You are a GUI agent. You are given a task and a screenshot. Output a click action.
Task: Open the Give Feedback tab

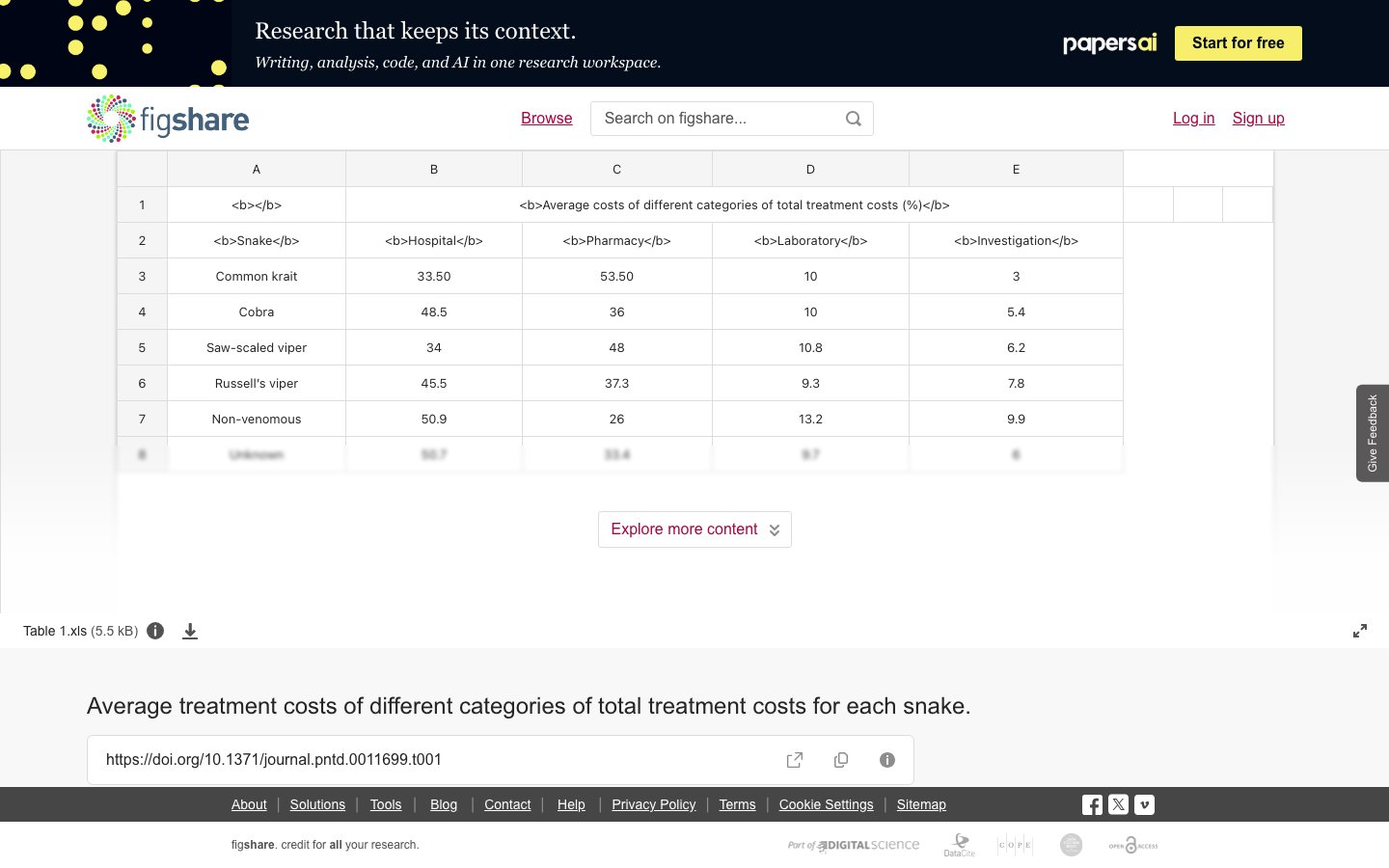pyautogui.click(x=1373, y=433)
